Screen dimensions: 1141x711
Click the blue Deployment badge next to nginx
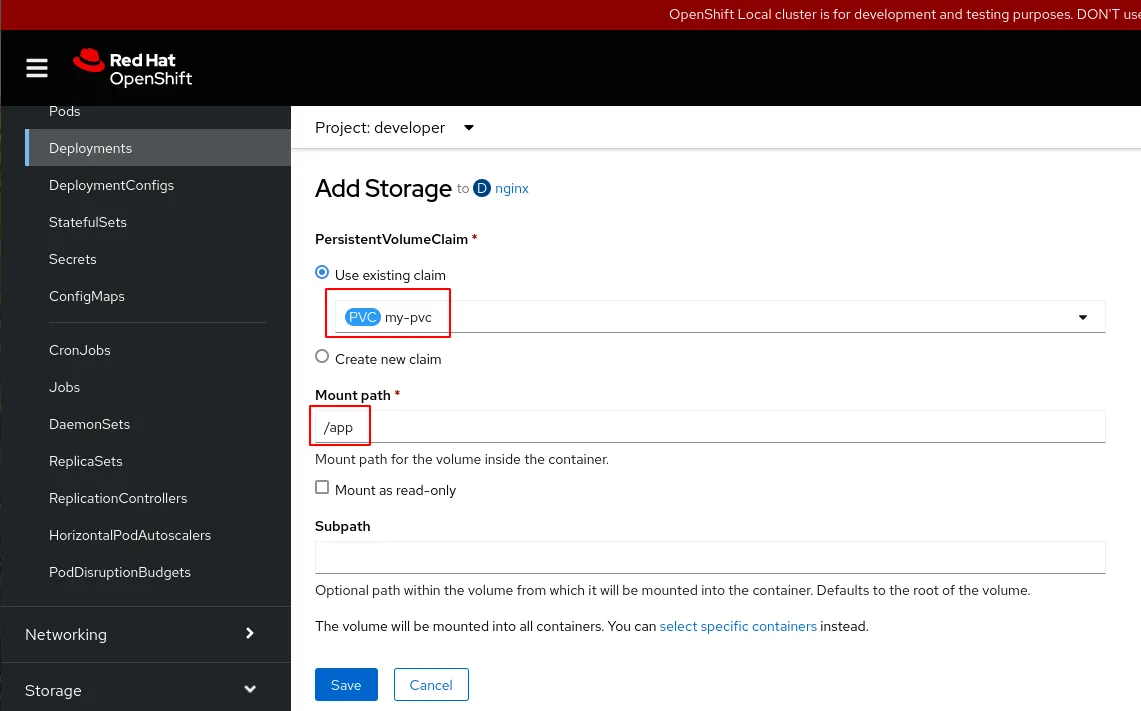482,188
